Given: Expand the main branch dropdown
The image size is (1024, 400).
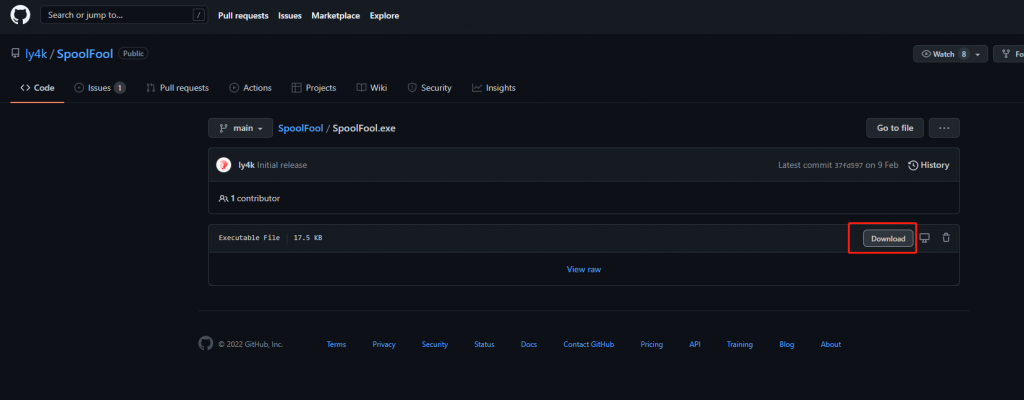Looking at the screenshot, I should [240, 128].
